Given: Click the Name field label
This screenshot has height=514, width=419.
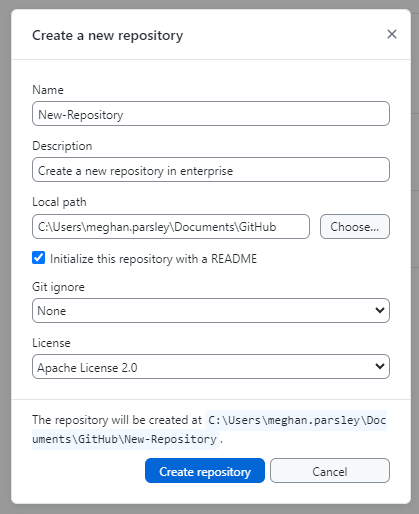Looking at the screenshot, I should coord(48,90).
